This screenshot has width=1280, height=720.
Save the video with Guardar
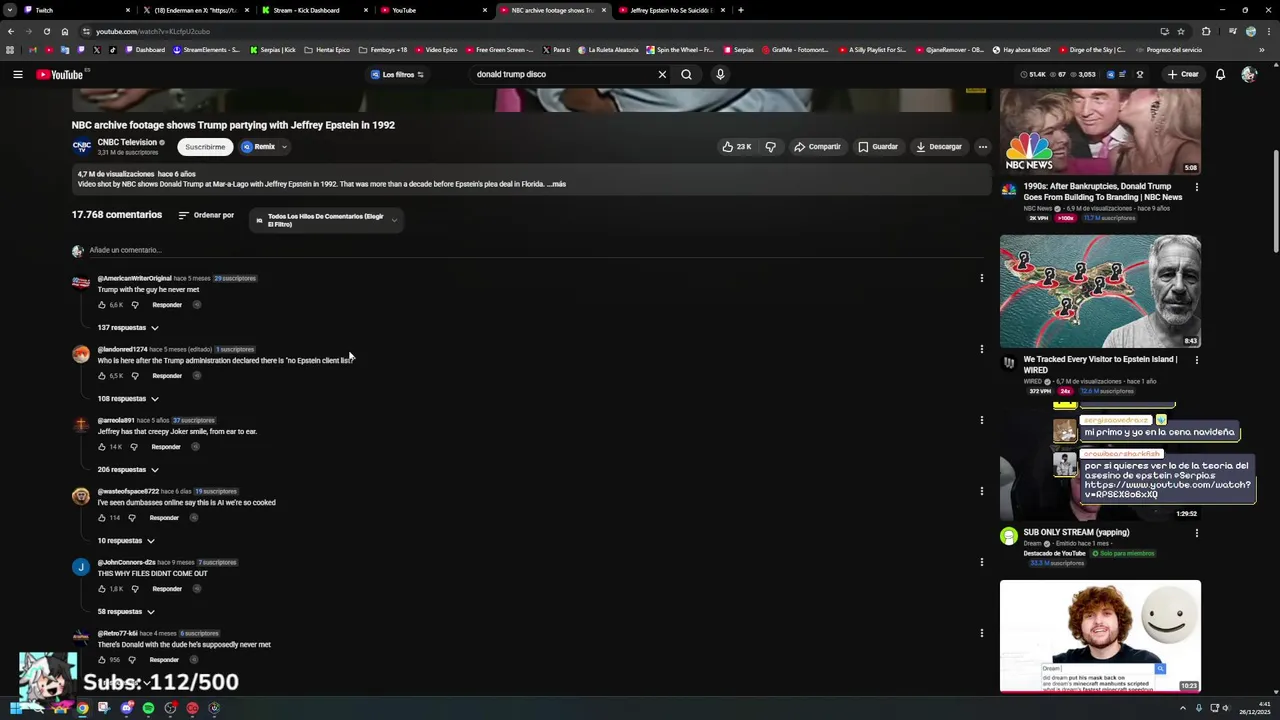(x=878, y=147)
